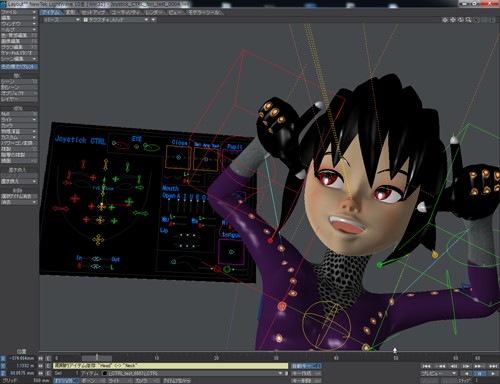Click the Z position arrows icon

click(x=41, y=373)
